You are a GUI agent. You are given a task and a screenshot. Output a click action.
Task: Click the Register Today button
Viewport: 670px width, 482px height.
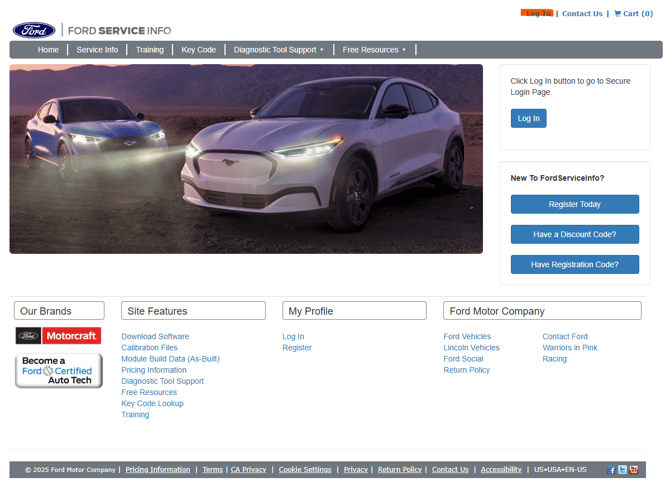click(x=574, y=204)
